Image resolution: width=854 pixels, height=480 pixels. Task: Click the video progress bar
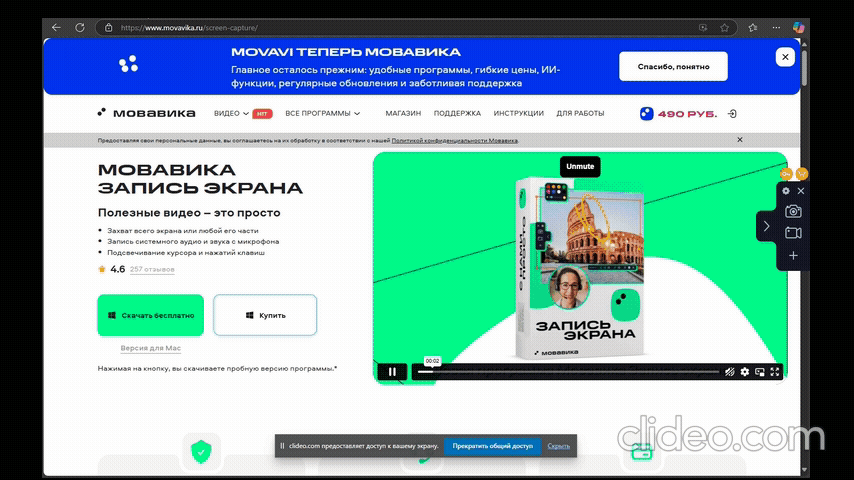(568, 372)
